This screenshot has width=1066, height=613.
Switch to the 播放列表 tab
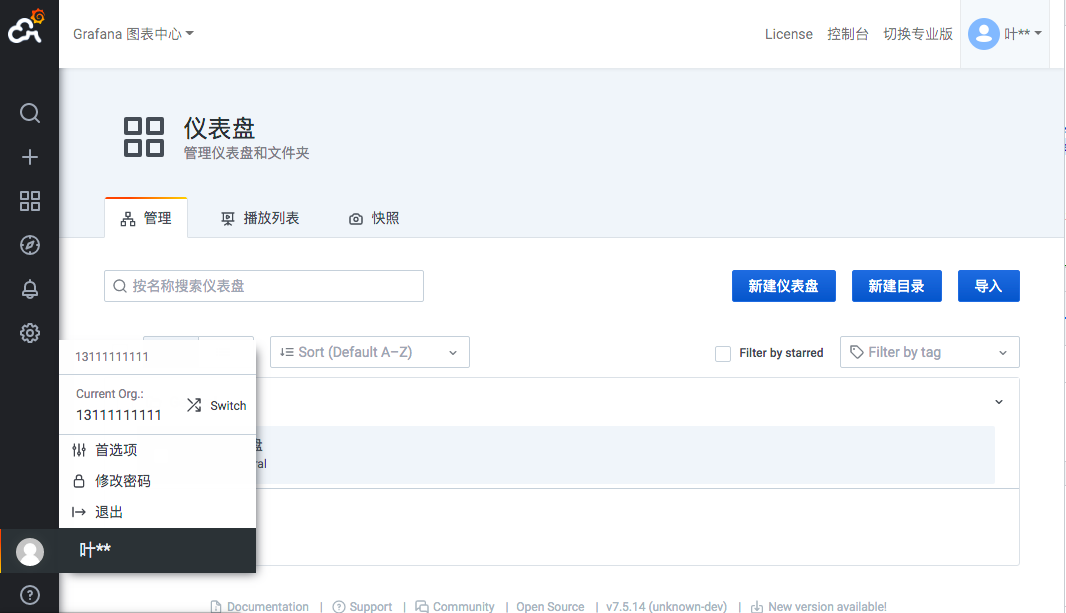pos(260,218)
